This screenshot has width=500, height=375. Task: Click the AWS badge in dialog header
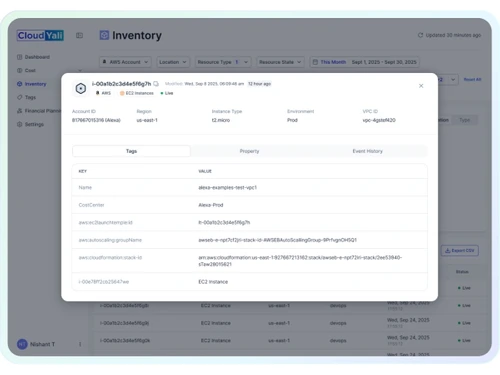click(x=103, y=93)
